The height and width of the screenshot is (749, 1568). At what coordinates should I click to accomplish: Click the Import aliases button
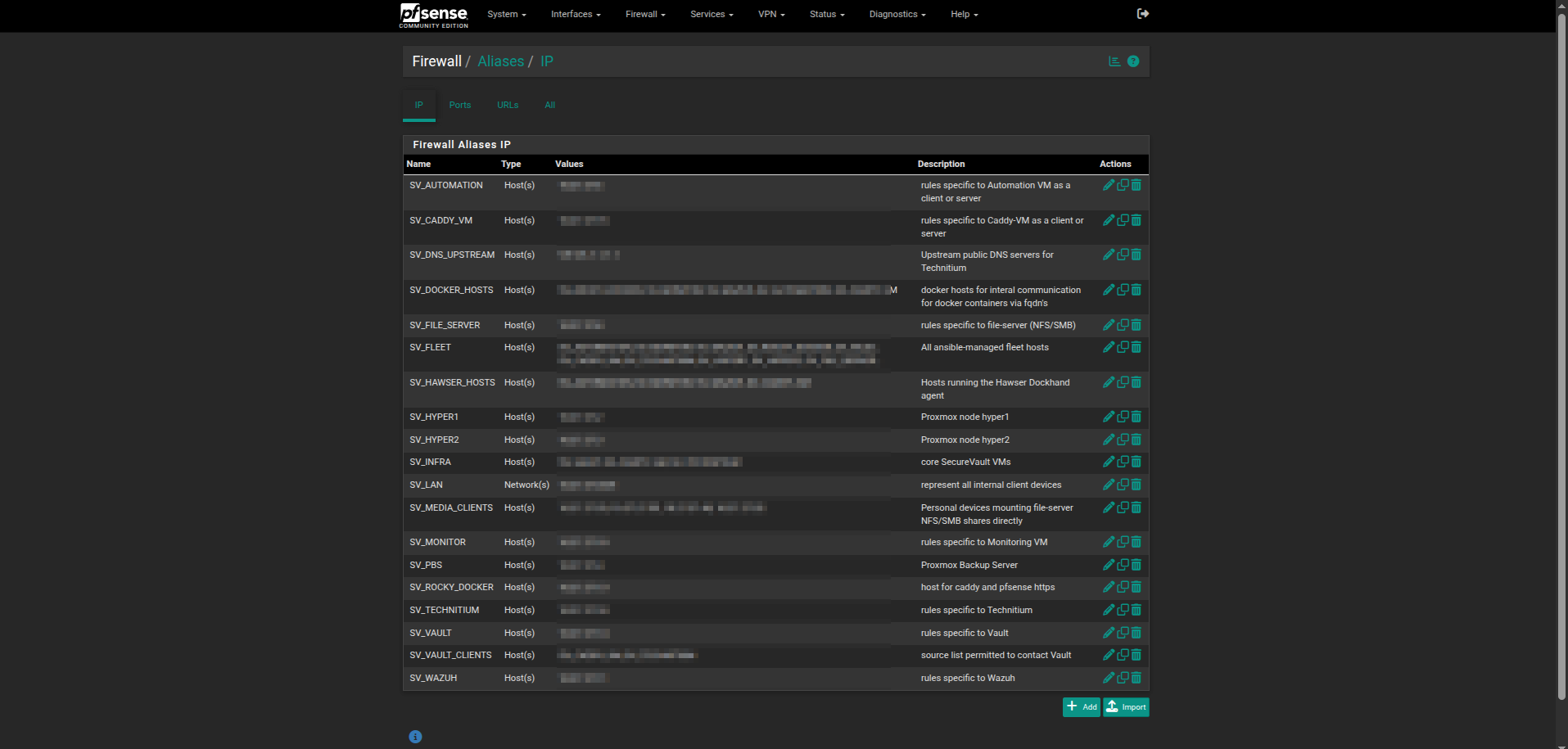1126,706
